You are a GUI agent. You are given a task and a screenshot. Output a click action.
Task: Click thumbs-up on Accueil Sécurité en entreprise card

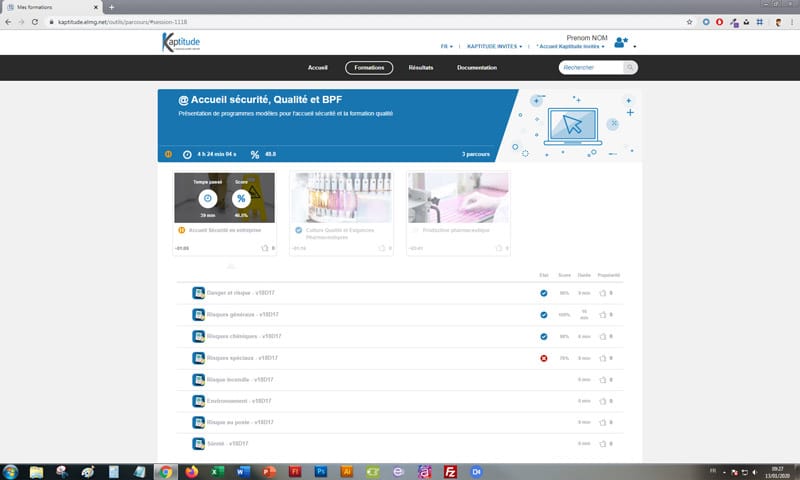click(x=265, y=247)
